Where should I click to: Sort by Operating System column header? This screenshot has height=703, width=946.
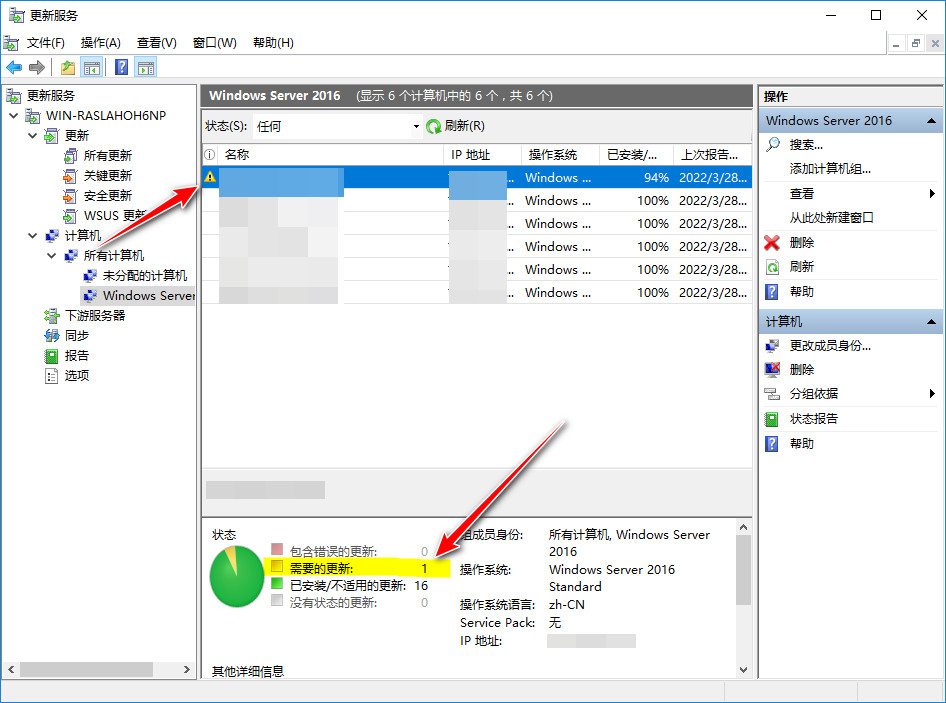pos(560,154)
